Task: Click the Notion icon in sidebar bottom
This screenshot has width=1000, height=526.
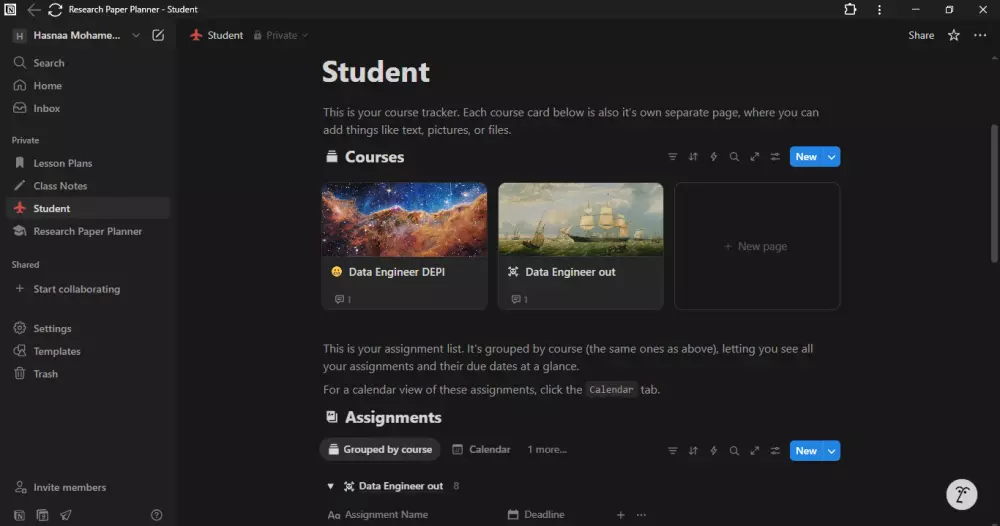Action: point(19,515)
